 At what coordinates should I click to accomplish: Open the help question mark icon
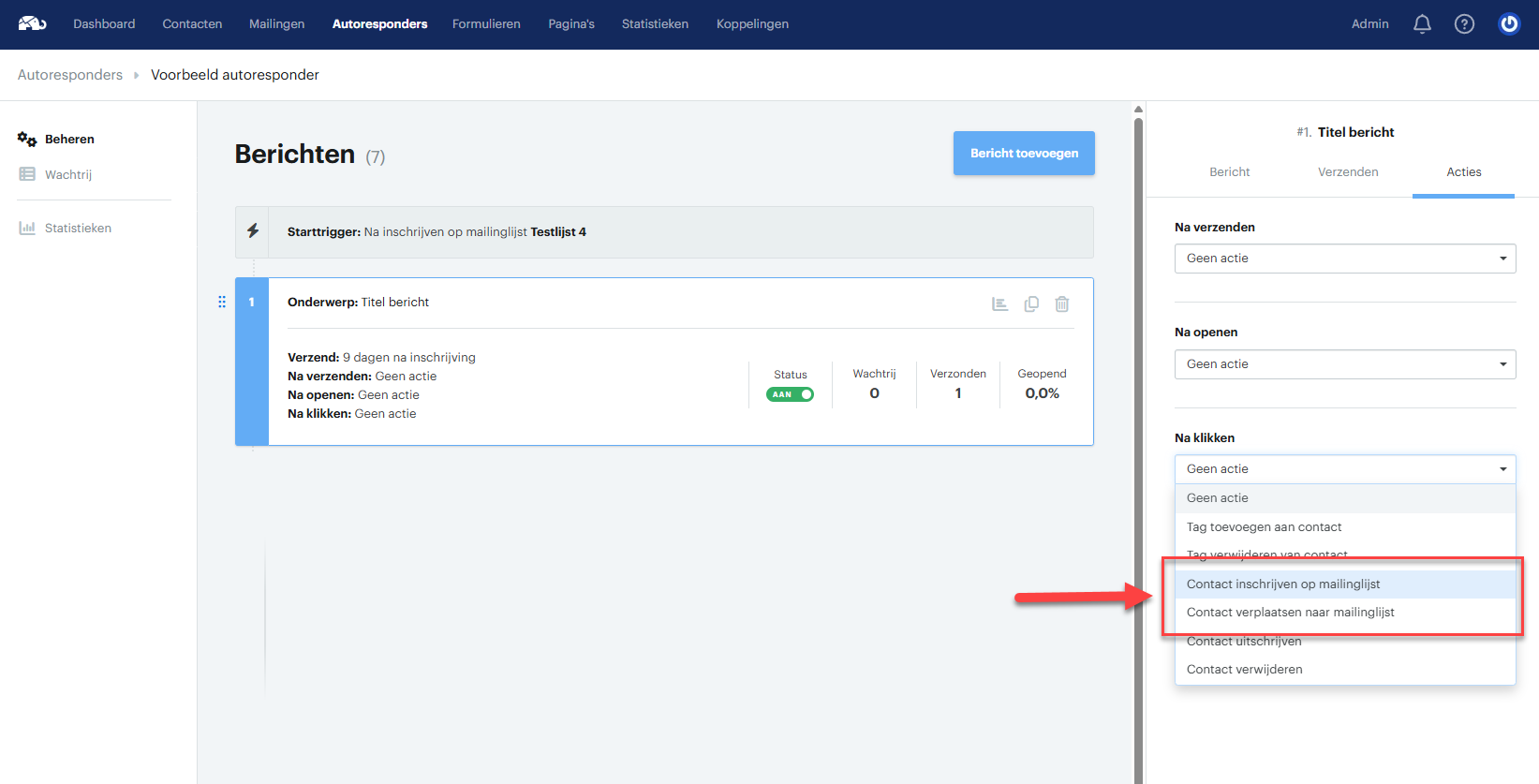1464,24
